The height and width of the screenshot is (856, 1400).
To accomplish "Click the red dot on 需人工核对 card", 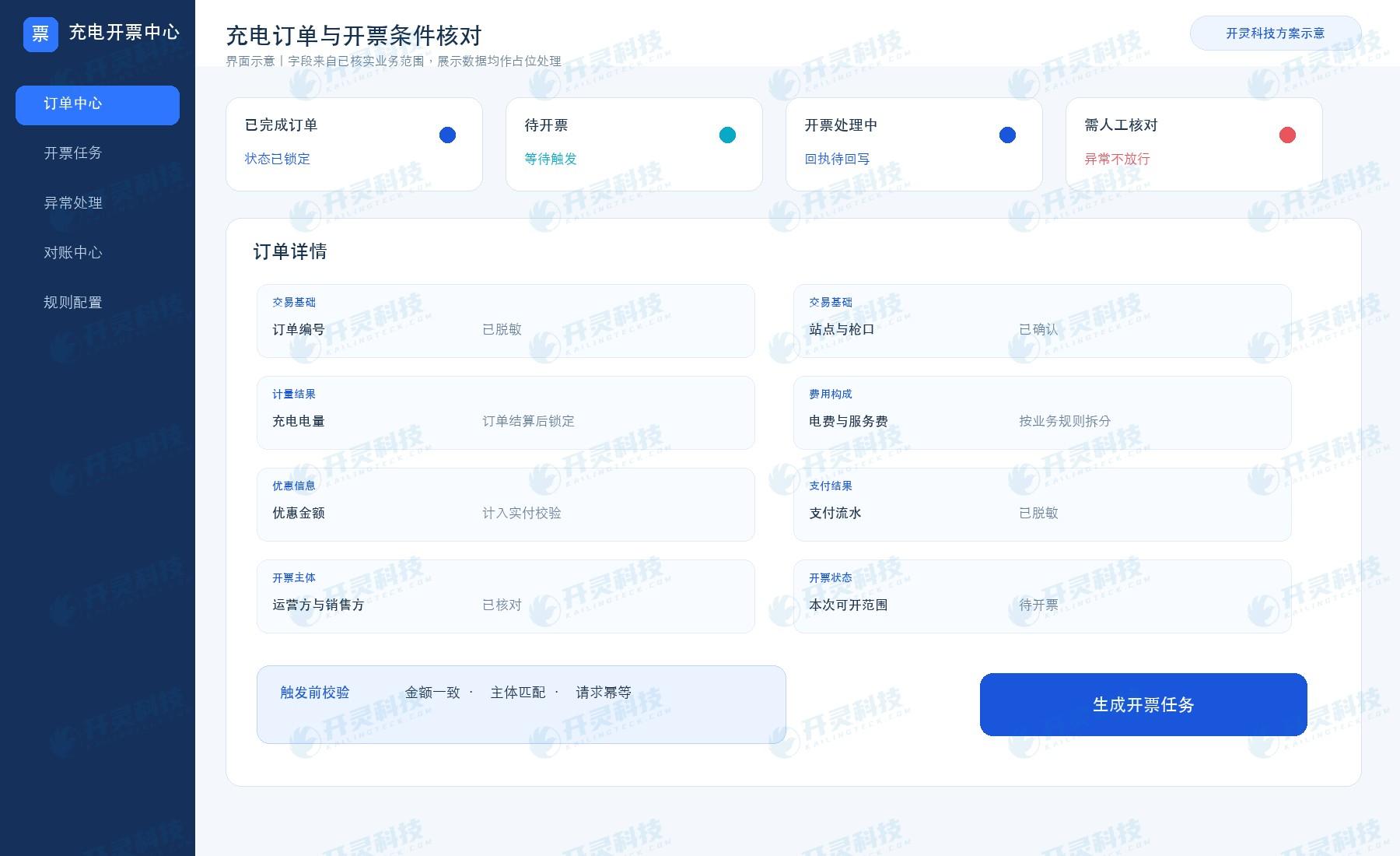I will 1287,135.
